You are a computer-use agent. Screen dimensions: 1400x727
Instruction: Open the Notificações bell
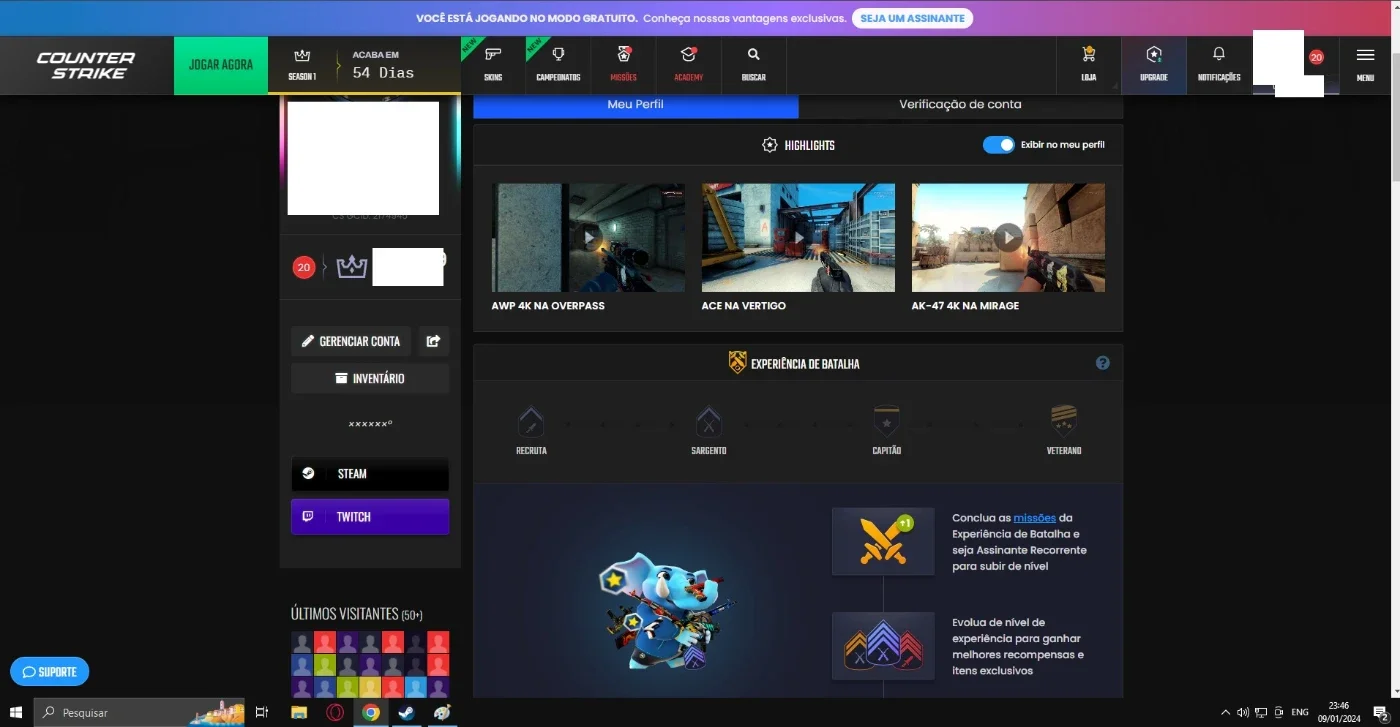(x=1218, y=64)
